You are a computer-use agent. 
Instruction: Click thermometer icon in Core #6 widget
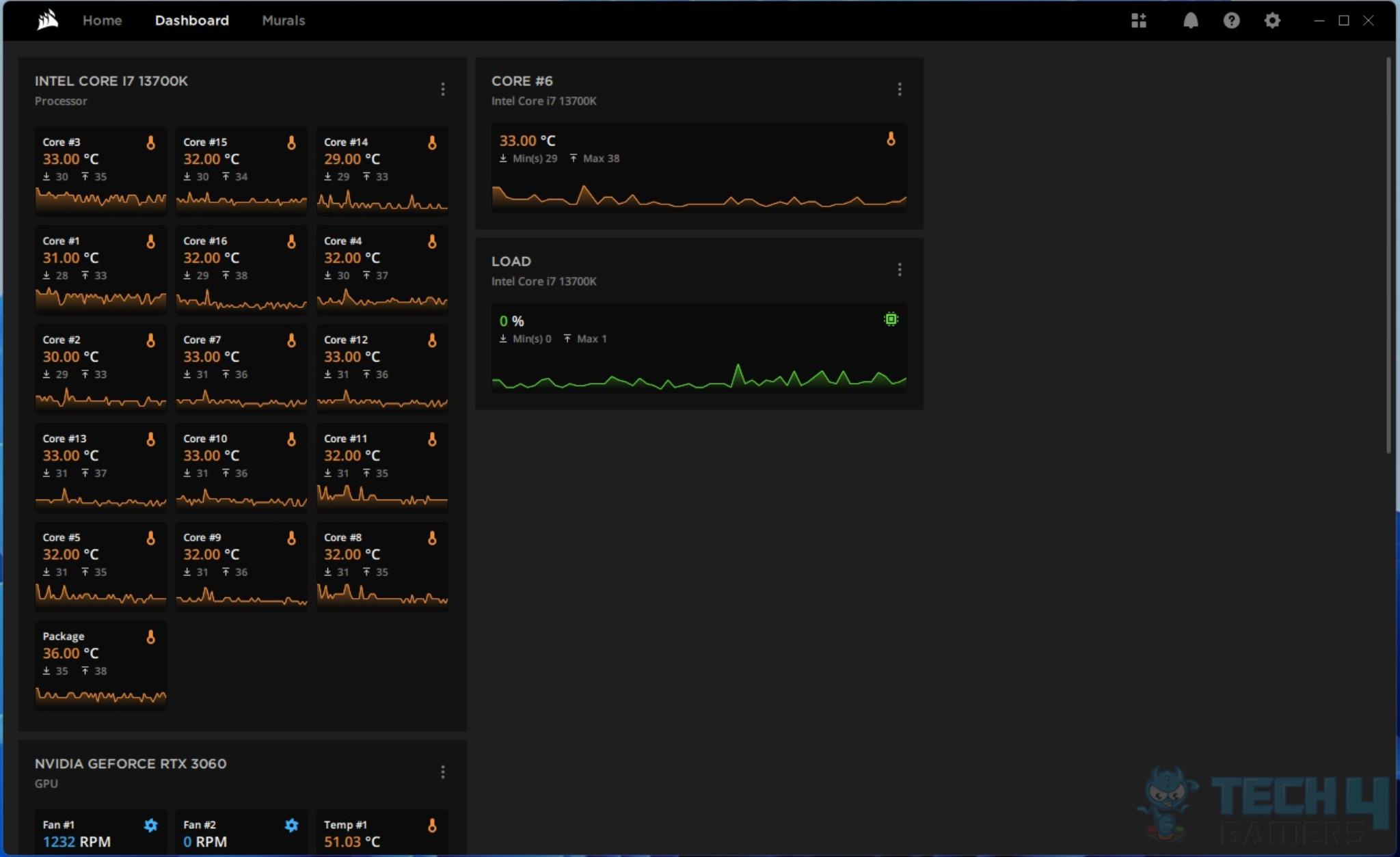pos(891,139)
